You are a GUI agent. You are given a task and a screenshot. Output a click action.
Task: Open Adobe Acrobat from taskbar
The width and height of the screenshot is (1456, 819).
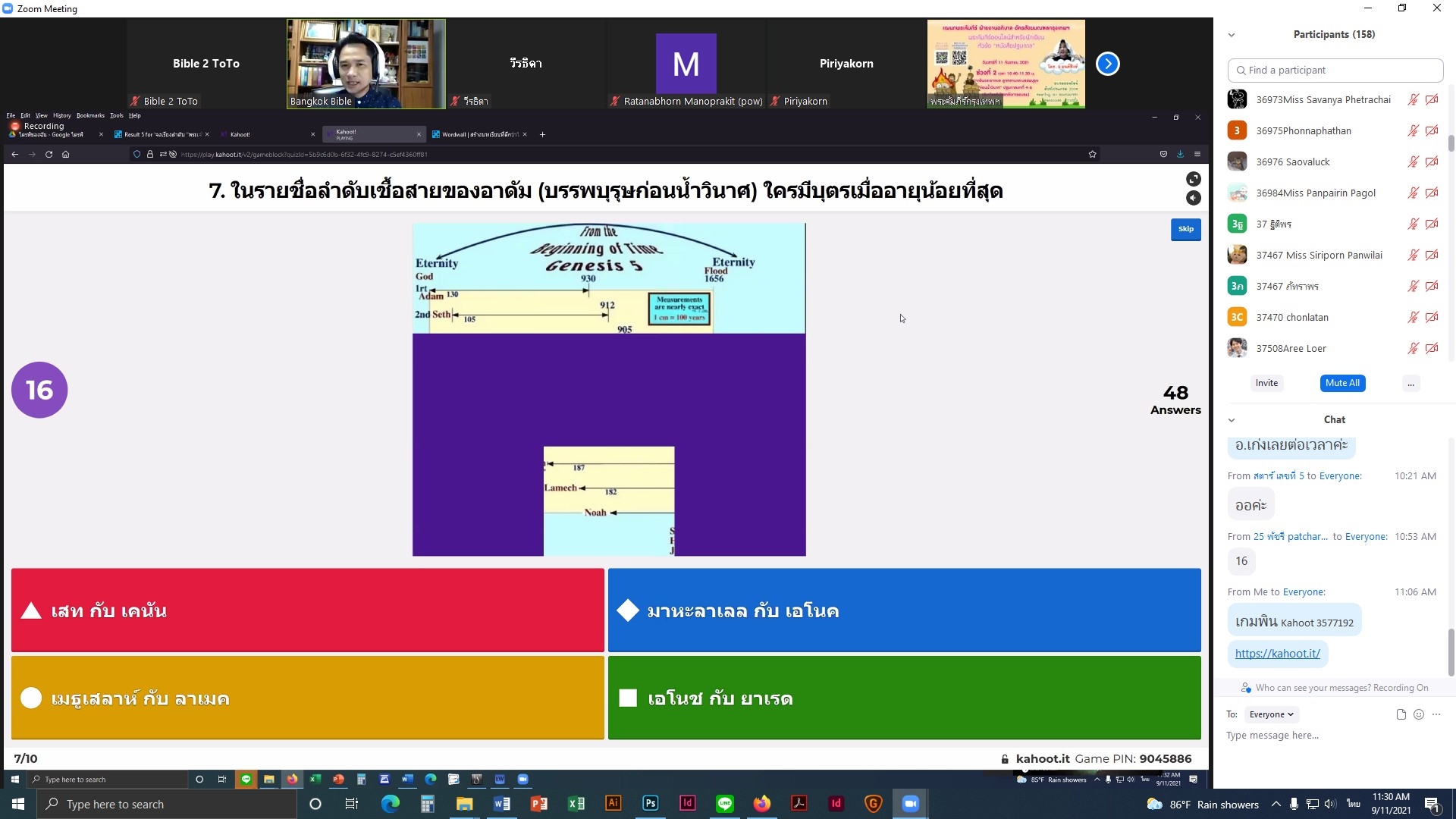click(x=799, y=804)
